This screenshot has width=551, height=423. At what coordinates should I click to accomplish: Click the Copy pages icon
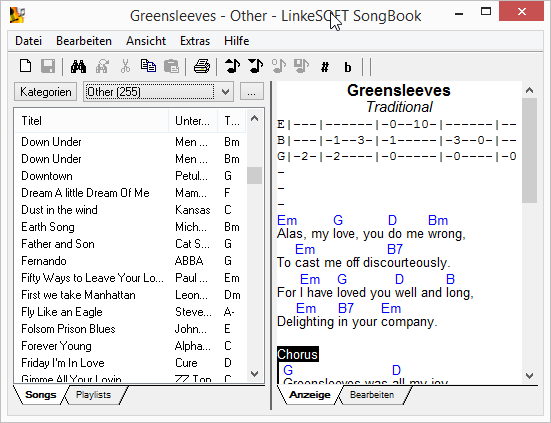(x=148, y=66)
